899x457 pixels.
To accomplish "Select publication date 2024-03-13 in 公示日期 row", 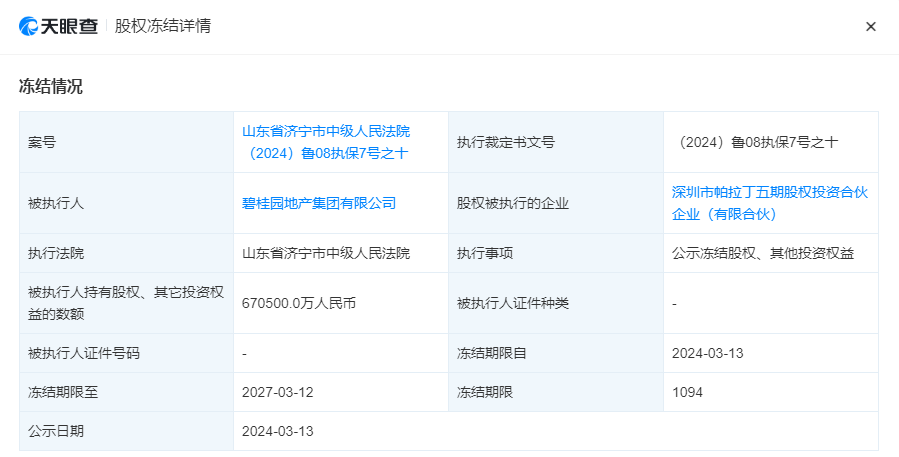I will pos(277,431).
